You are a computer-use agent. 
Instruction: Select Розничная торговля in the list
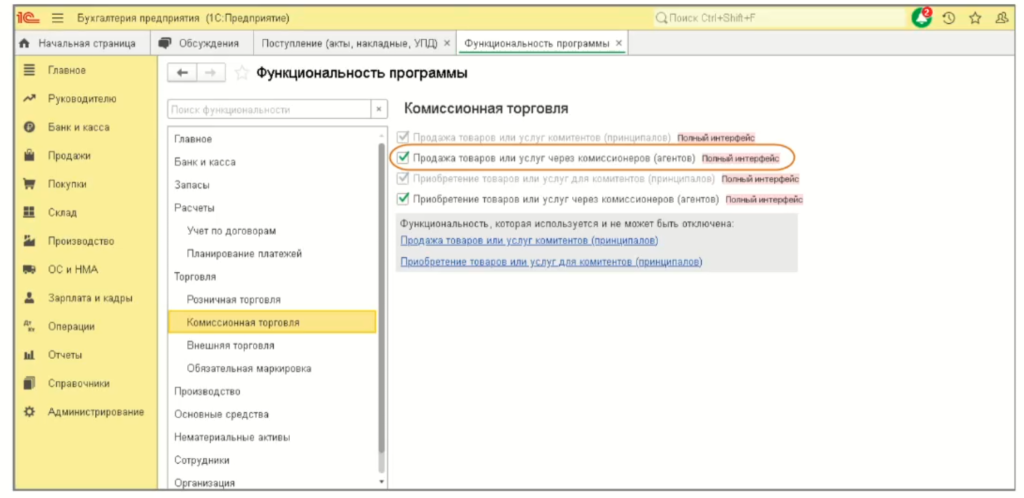click(233, 299)
